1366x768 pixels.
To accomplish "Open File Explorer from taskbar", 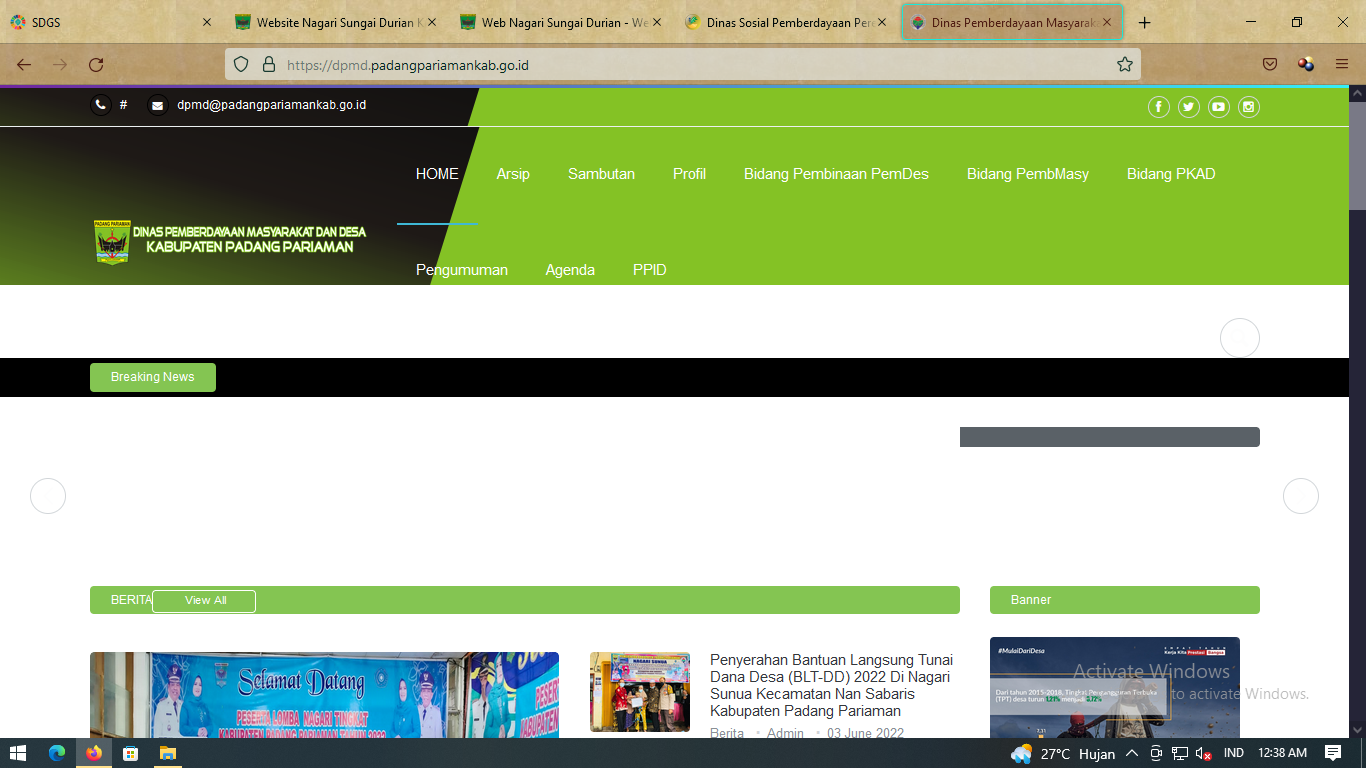I will pyautogui.click(x=167, y=753).
